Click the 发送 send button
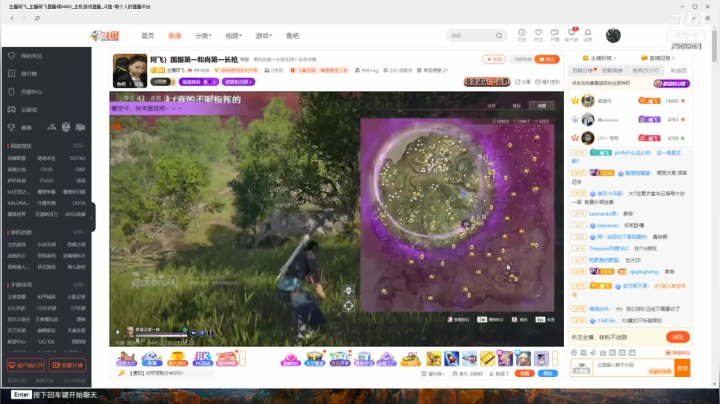720x404 pixels. click(x=682, y=368)
